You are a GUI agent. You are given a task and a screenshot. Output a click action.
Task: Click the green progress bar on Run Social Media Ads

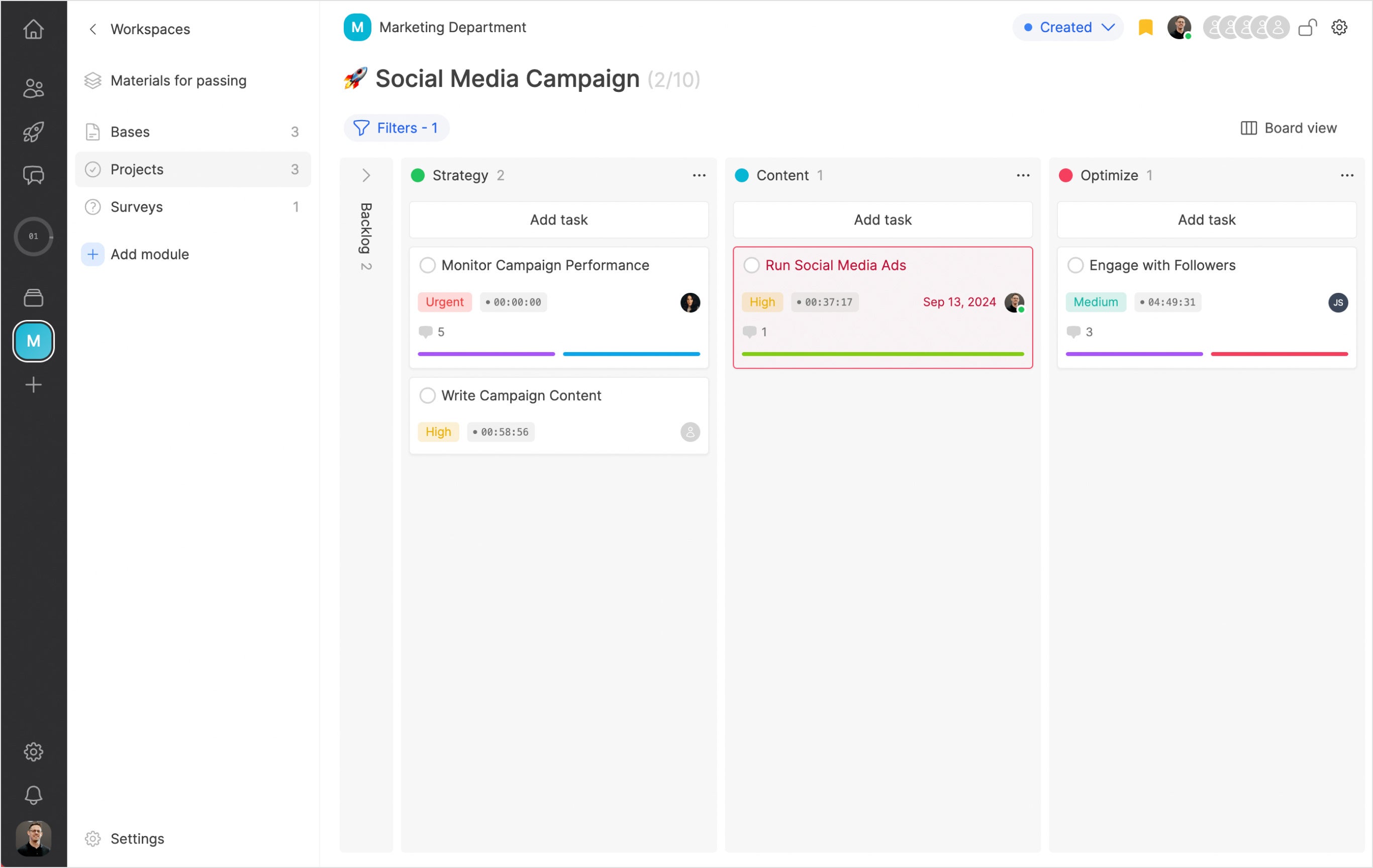(882, 354)
